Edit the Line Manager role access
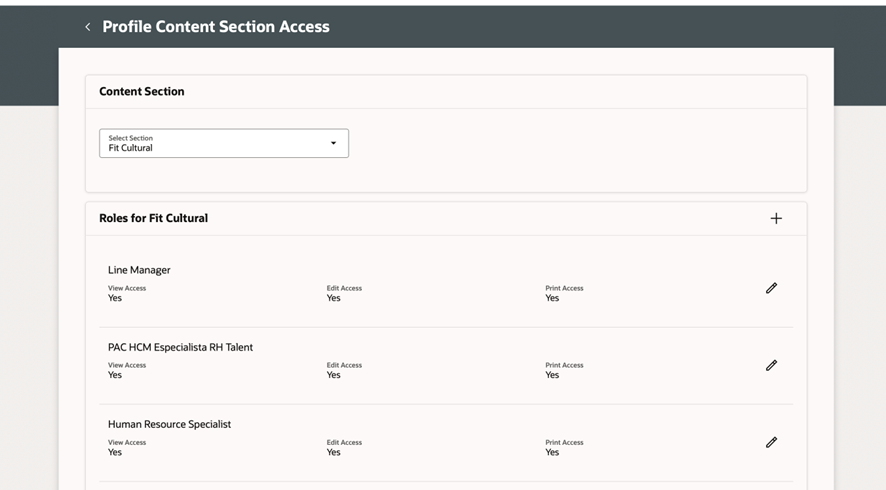 tap(771, 288)
